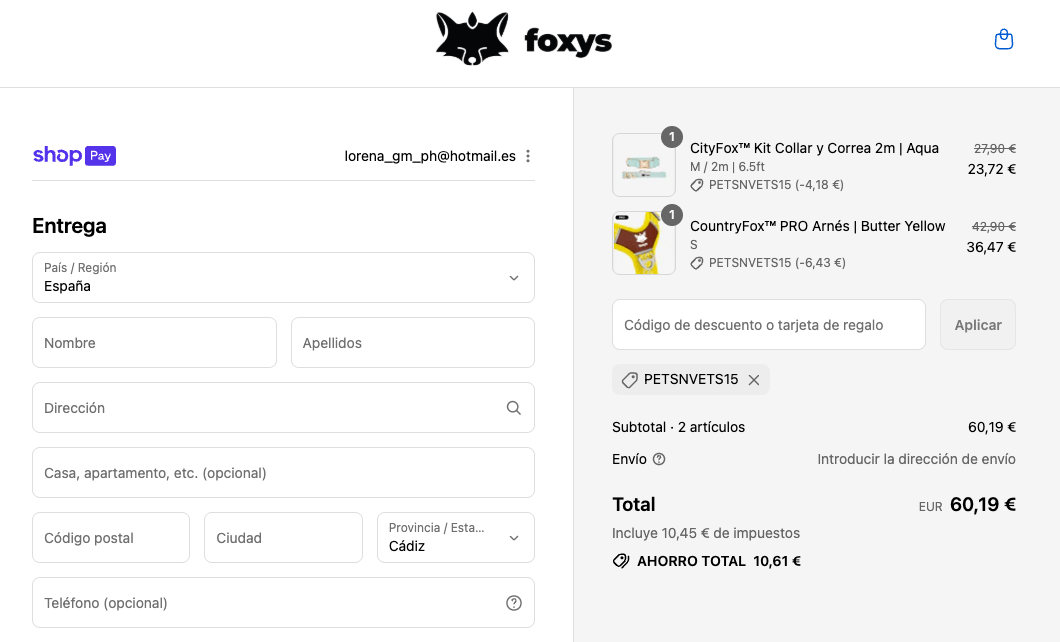Click the CityFox™ Kit Collar y Correa title
The width and height of the screenshot is (1060, 642).
tap(815, 148)
